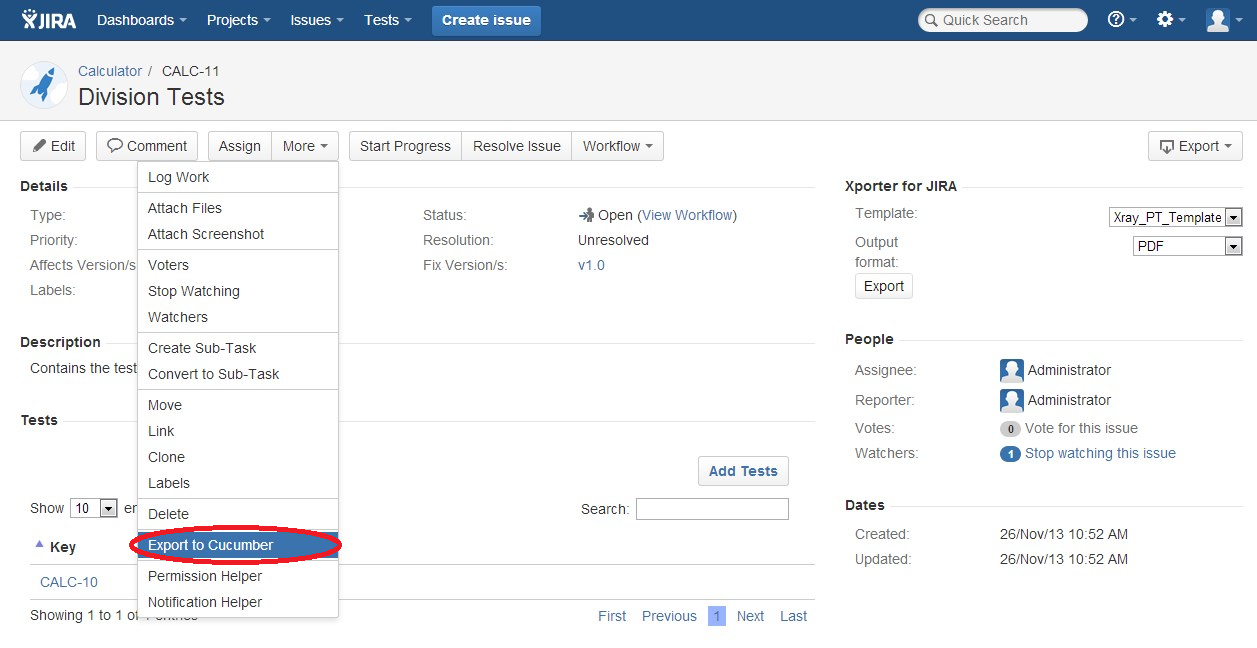Click the Created date 26/Nov/13 10:52 AM
The width and height of the screenshot is (1257, 648).
pyautogui.click(x=1064, y=534)
